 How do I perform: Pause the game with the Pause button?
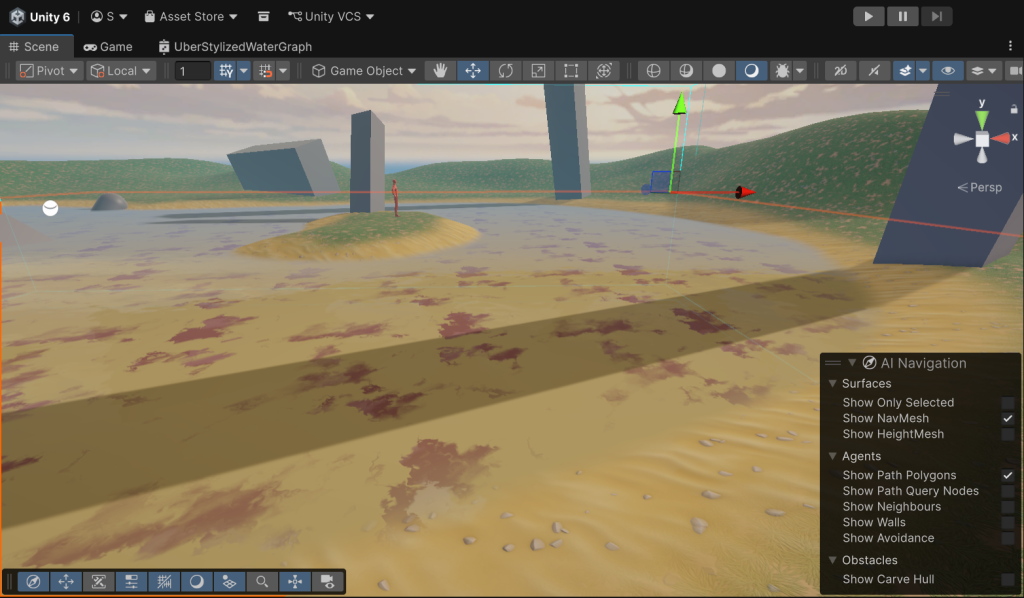point(902,16)
